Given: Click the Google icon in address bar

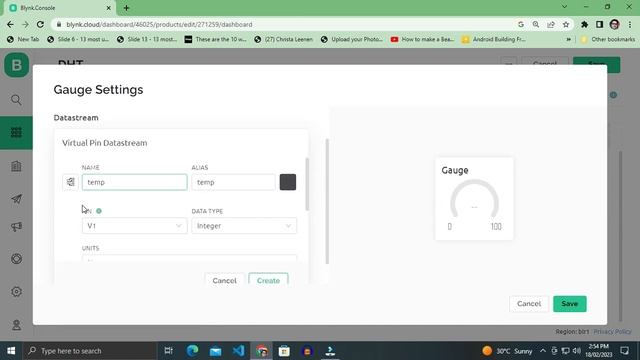Looking at the screenshot, I should pos(521,24).
